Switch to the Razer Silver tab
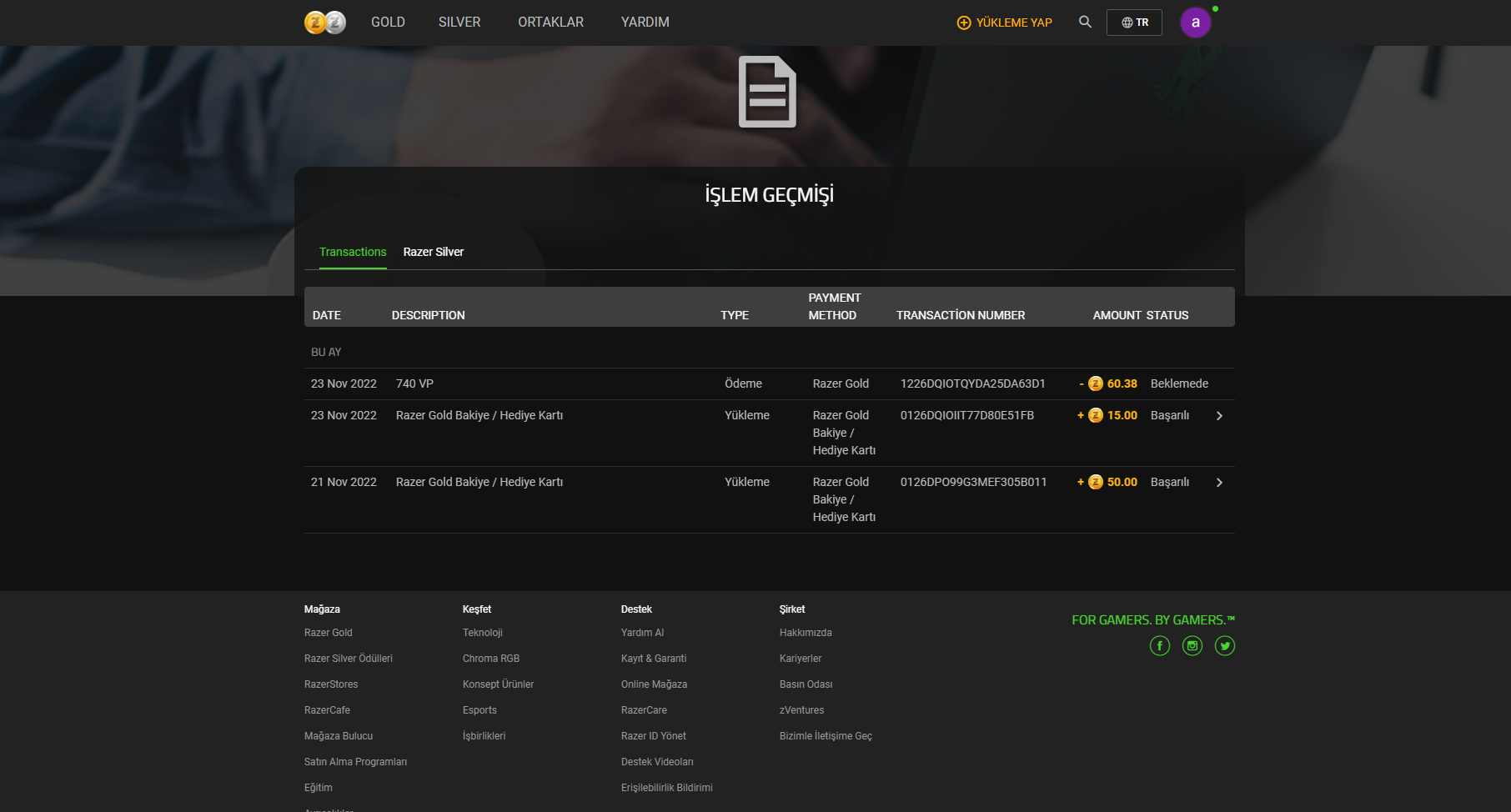The image size is (1511, 812). 434,252
